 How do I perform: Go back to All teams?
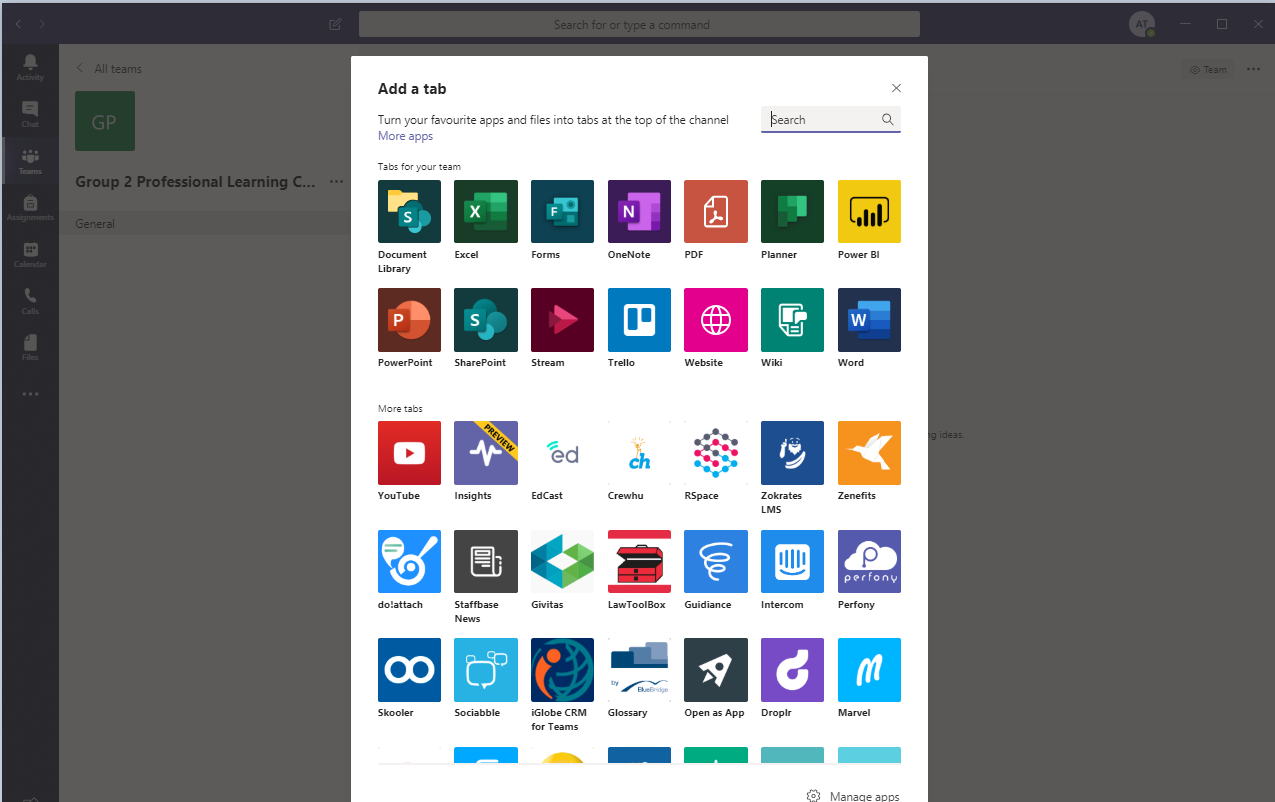tap(108, 69)
